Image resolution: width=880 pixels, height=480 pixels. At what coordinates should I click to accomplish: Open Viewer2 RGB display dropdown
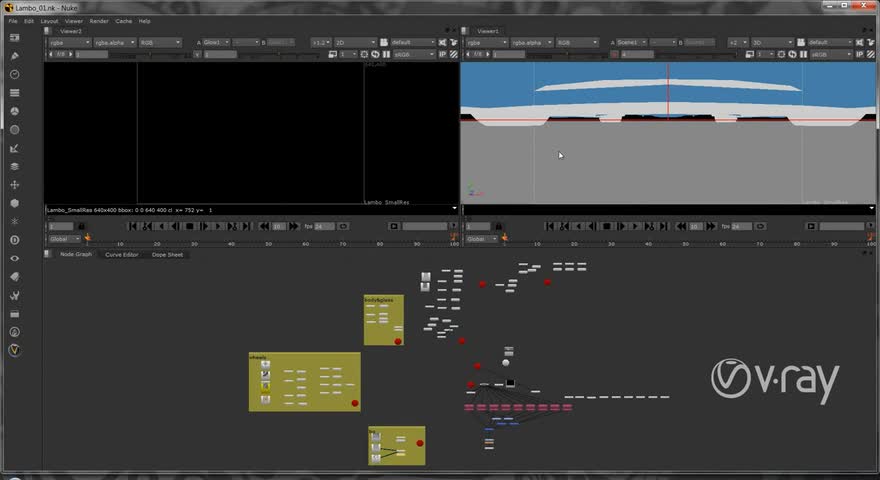(x=160, y=43)
